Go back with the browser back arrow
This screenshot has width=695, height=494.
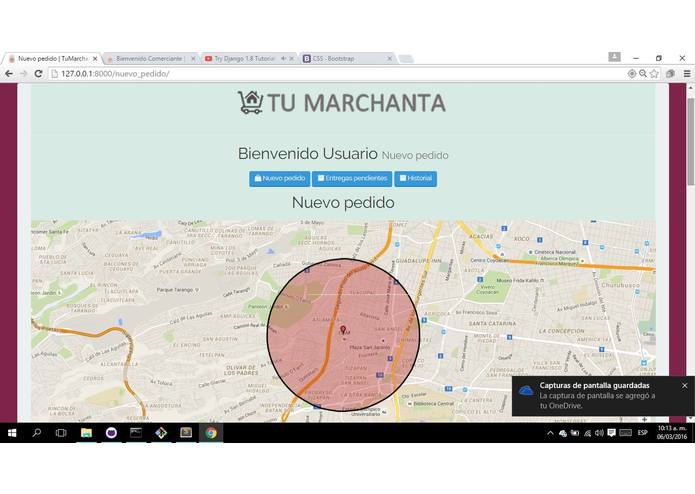click(x=9, y=74)
